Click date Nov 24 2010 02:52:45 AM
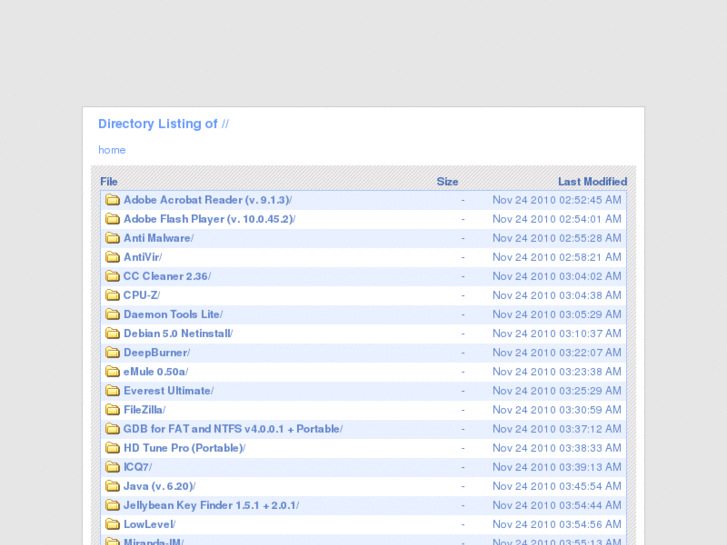The height and width of the screenshot is (545, 727). (557, 200)
